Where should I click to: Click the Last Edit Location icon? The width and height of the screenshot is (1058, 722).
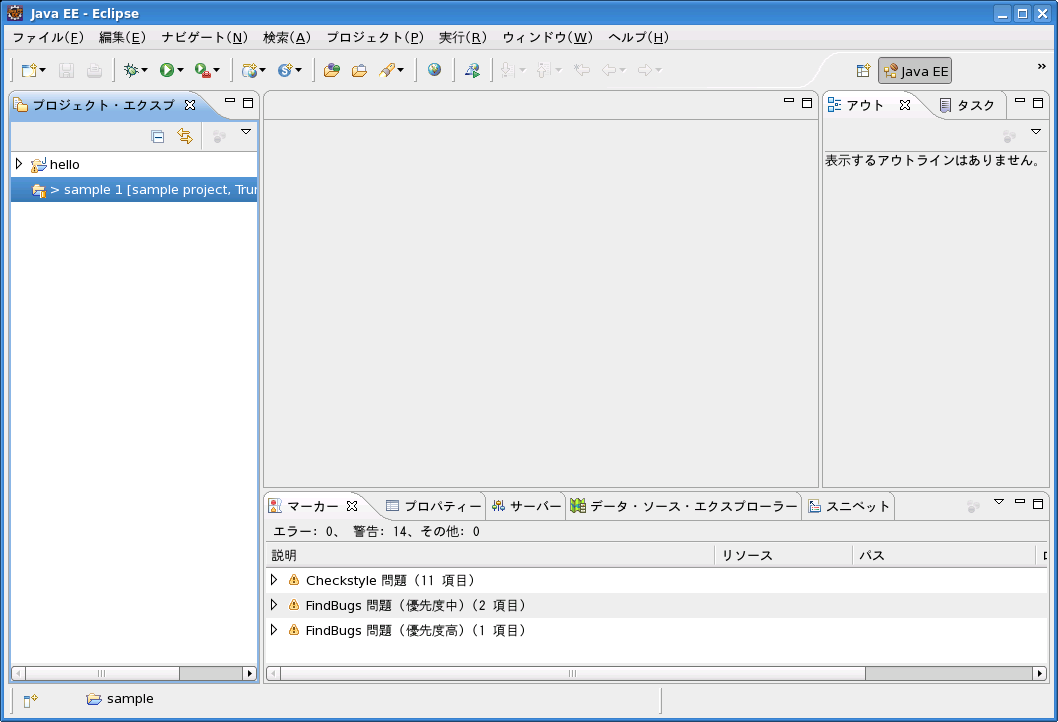(x=582, y=70)
